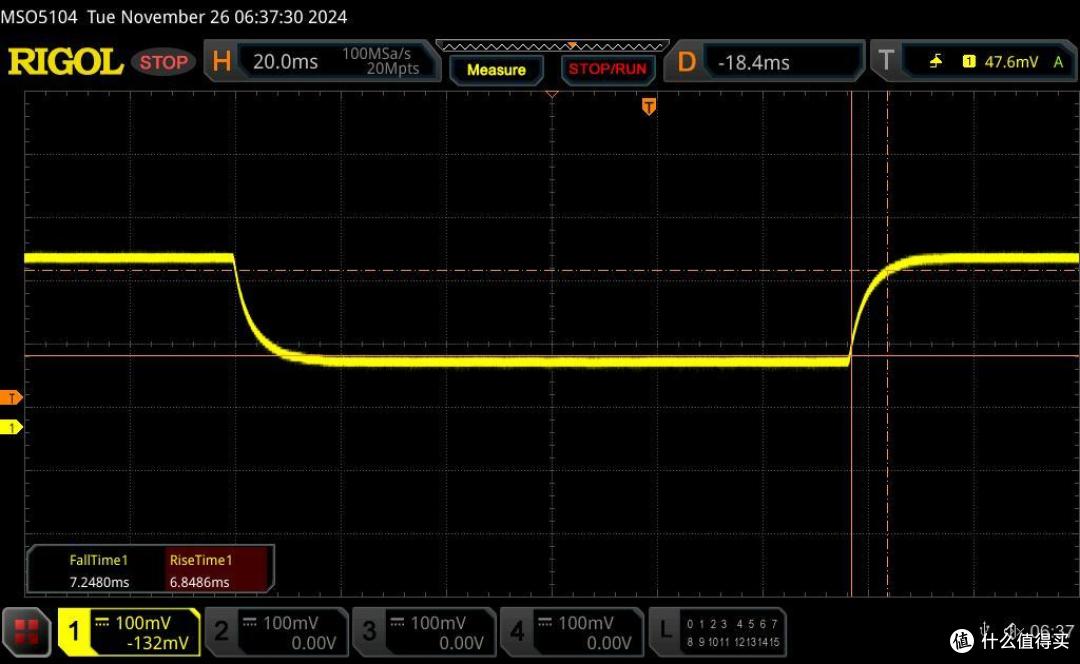
Task: Open trigger settings showing 47.6mV
Action: point(975,61)
